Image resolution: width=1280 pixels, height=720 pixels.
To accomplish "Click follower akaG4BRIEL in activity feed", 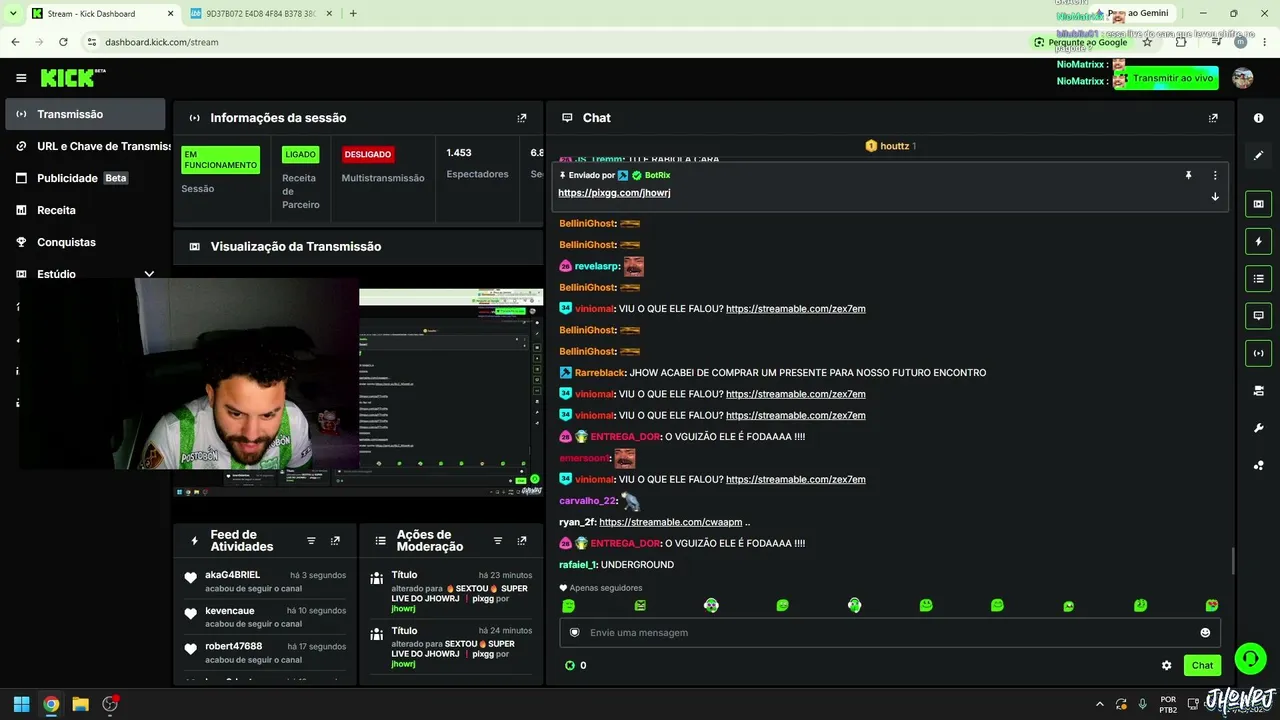I will coord(232,575).
